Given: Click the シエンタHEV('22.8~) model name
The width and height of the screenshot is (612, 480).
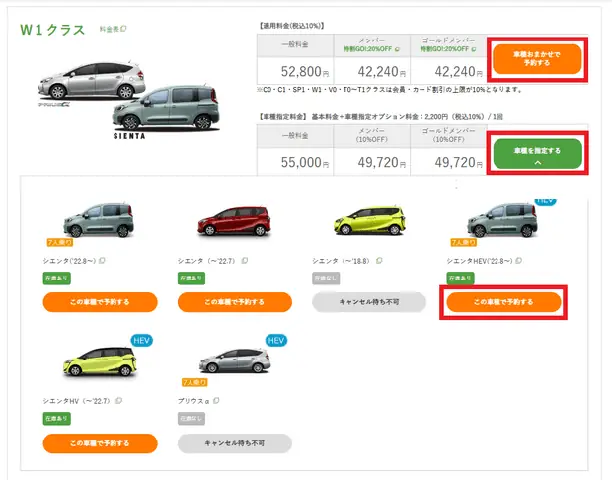Looking at the screenshot, I should [x=479, y=261].
